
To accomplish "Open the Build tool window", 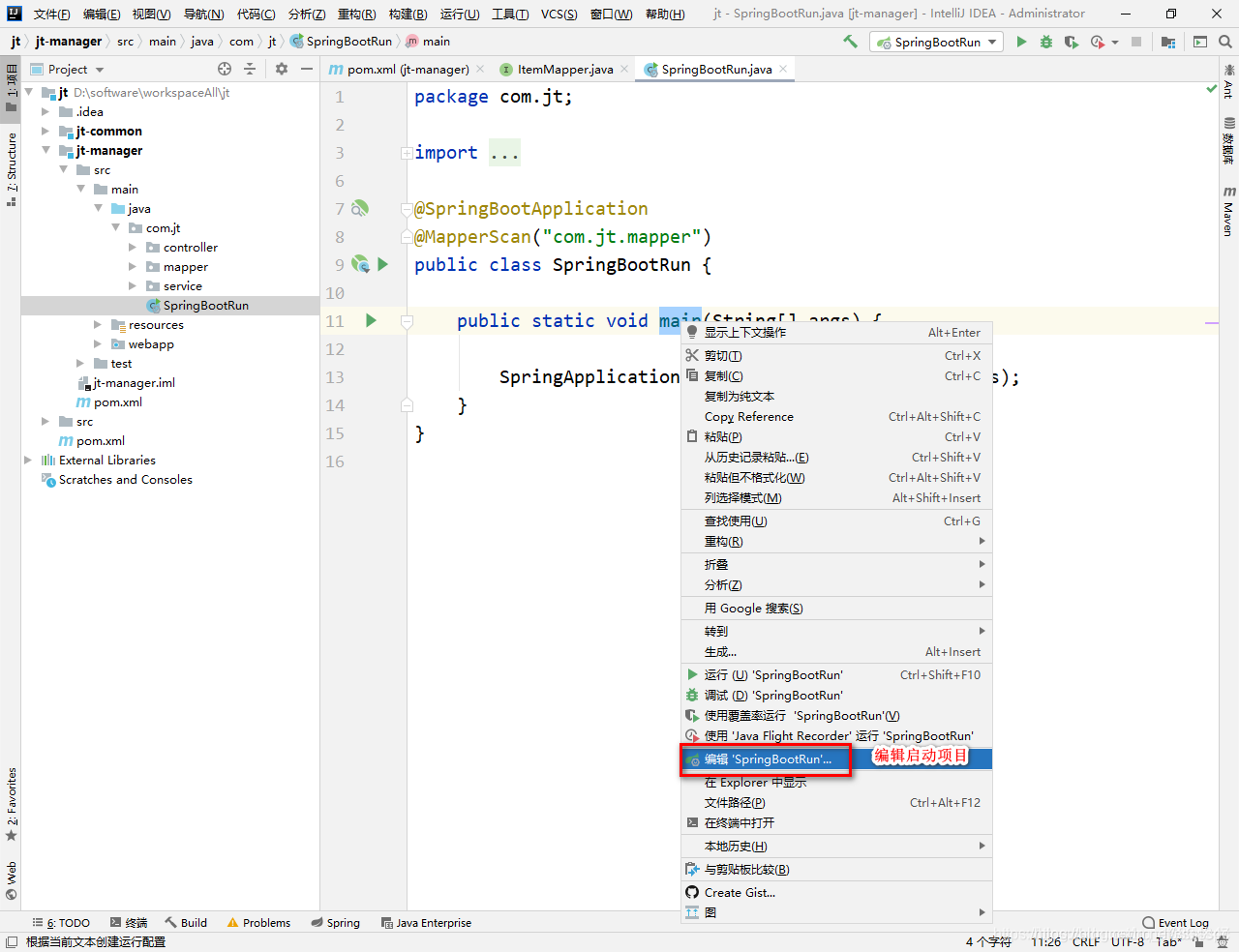I will 186,923.
